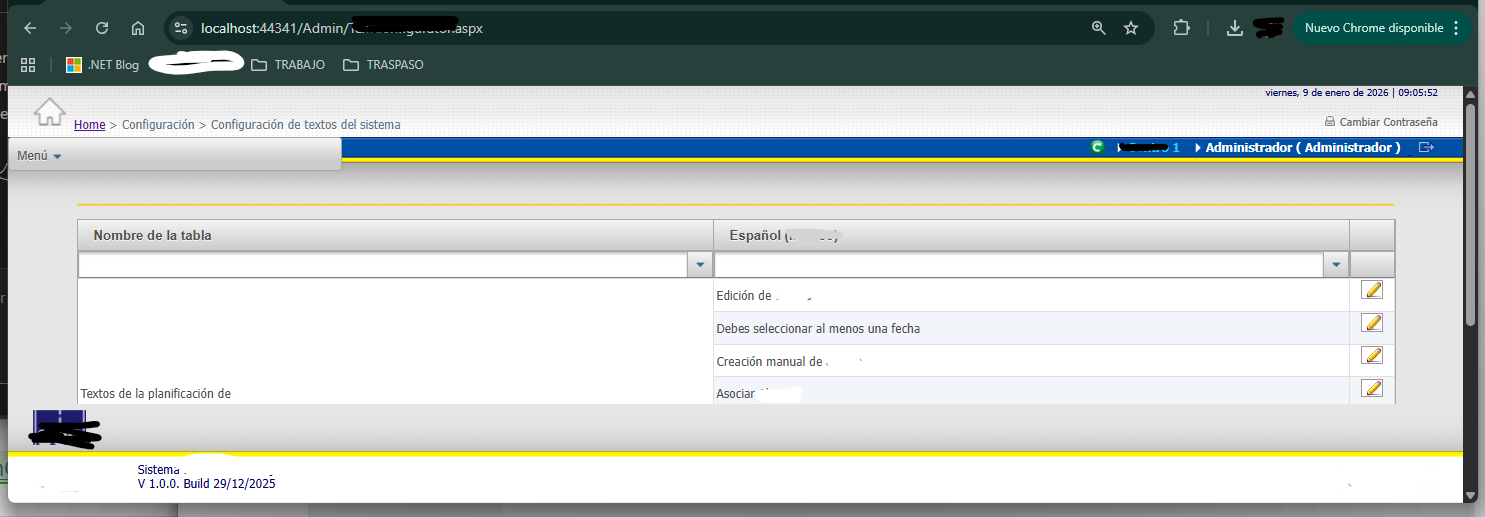Open Chrome downloads icon
Screen dimensions: 1485x517
pyautogui.click(x=1235, y=28)
